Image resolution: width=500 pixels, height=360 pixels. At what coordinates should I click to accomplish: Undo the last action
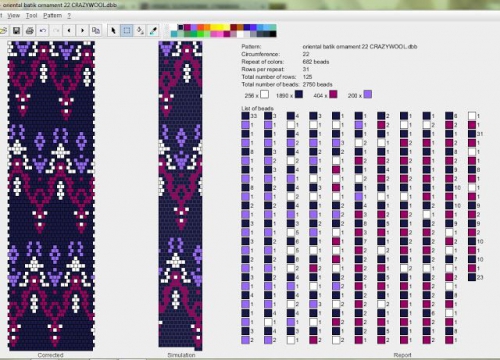(x=43, y=31)
